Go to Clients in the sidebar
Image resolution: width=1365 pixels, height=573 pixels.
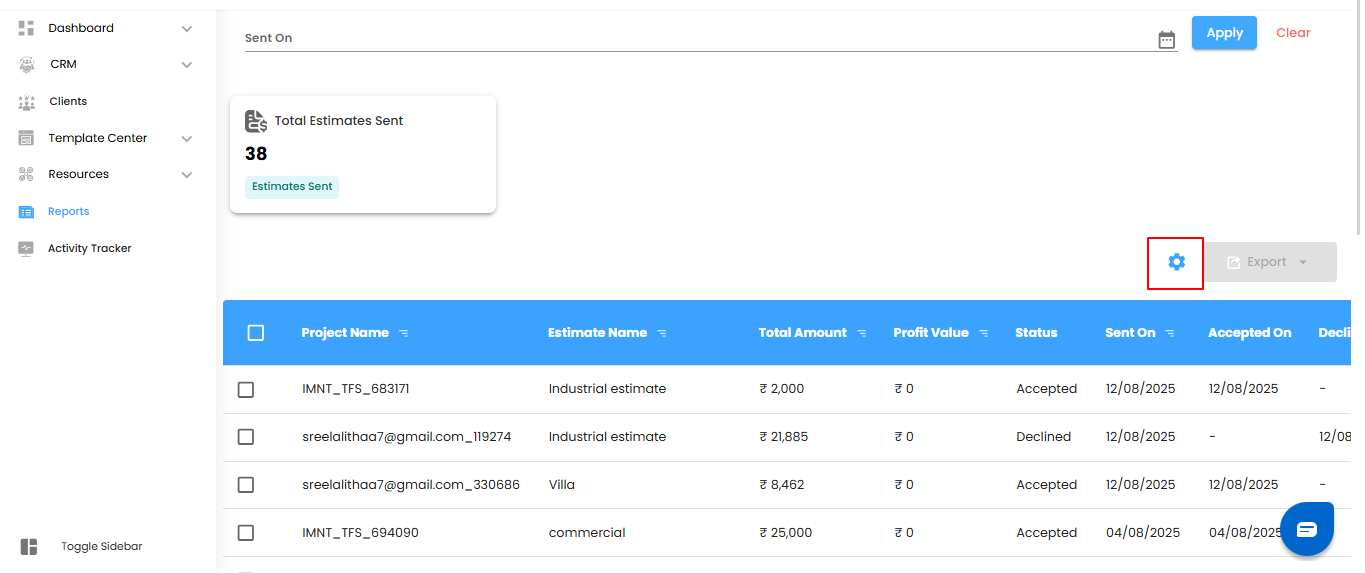tap(68, 102)
